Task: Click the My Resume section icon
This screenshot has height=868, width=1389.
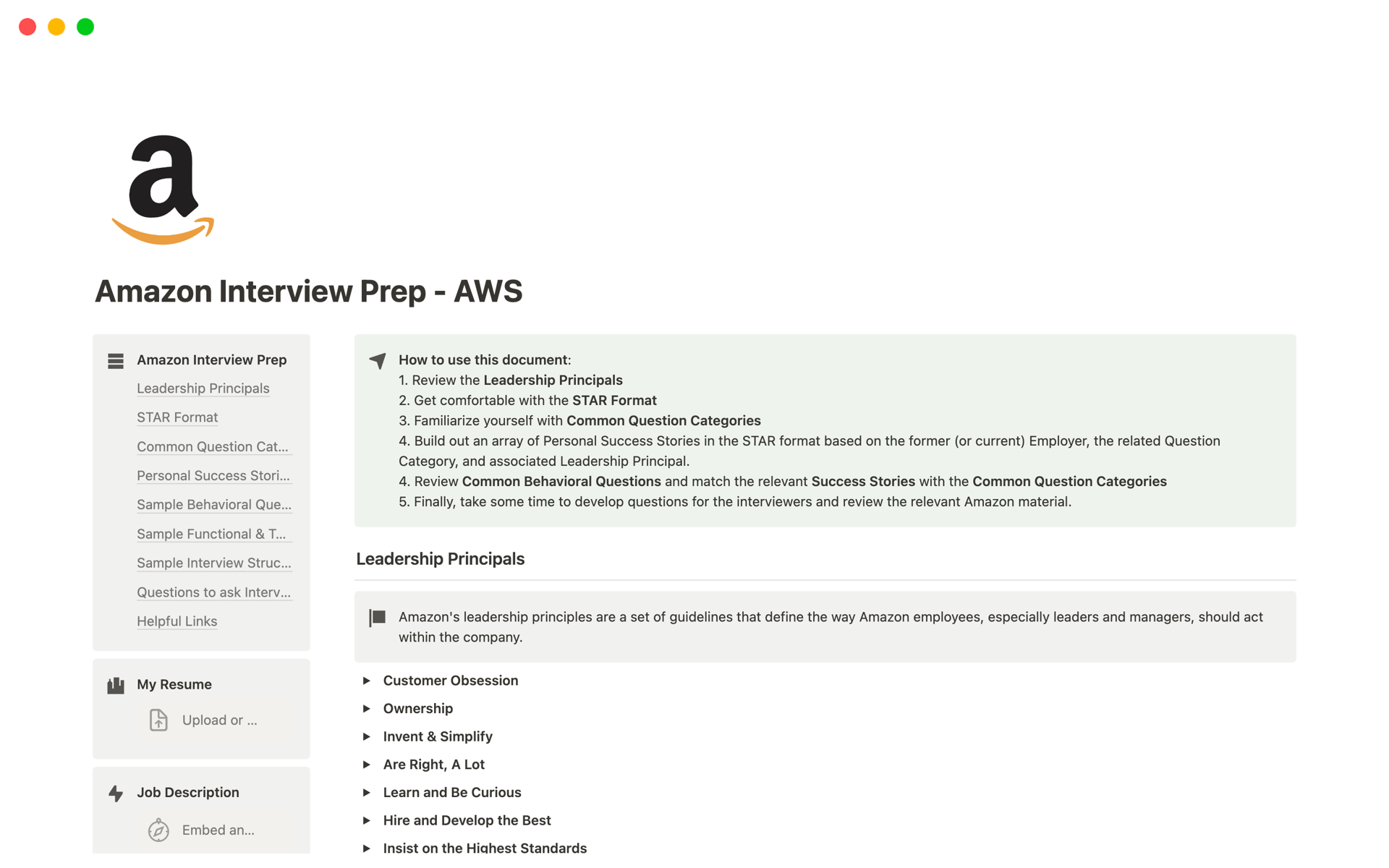Action: [116, 684]
